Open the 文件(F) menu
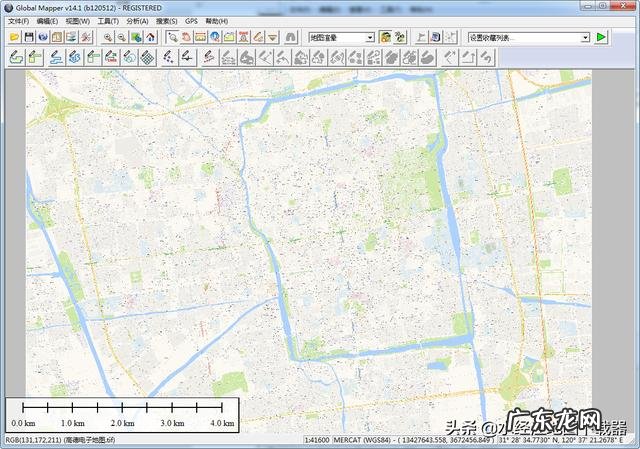Viewport: 640px width, 449px height. coord(18,20)
